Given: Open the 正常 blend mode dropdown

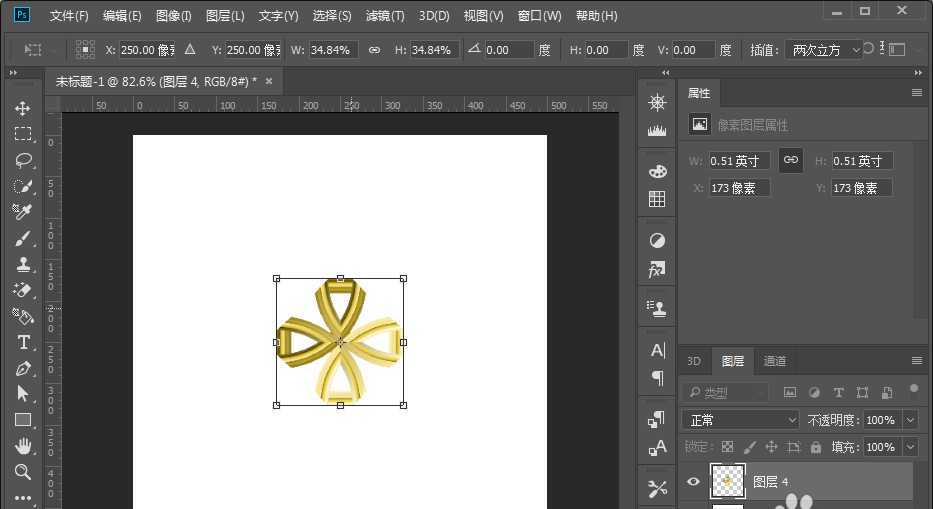Looking at the screenshot, I should [x=741, y=420].
